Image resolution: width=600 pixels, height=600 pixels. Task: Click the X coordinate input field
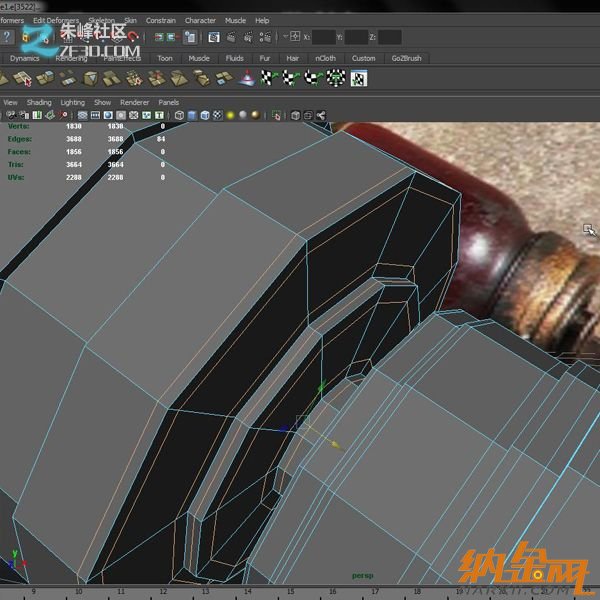pos(324,37)
